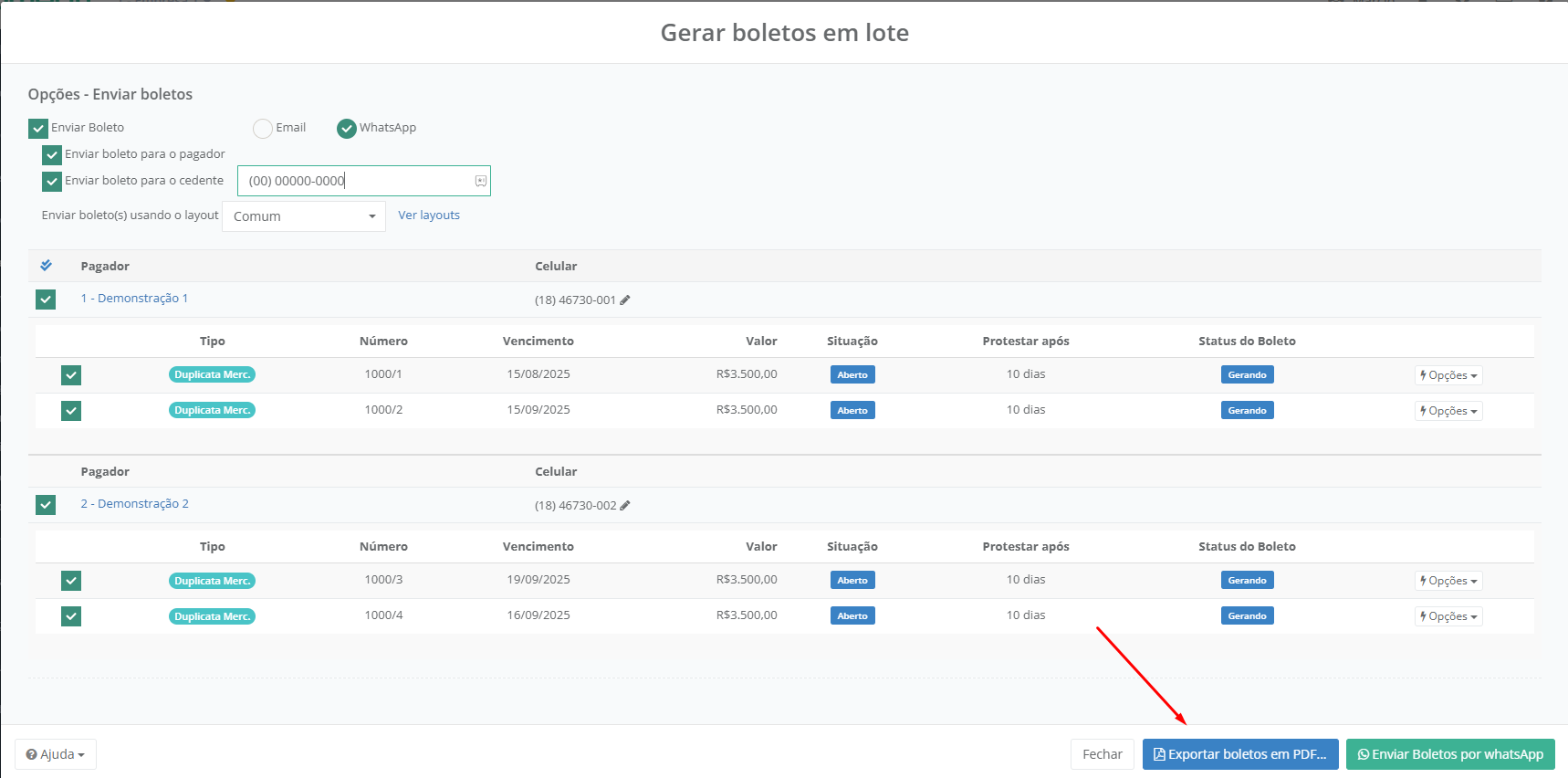
Task: Uncheck the Enviar Boleto checkbox
Action: tap(38, 129)
